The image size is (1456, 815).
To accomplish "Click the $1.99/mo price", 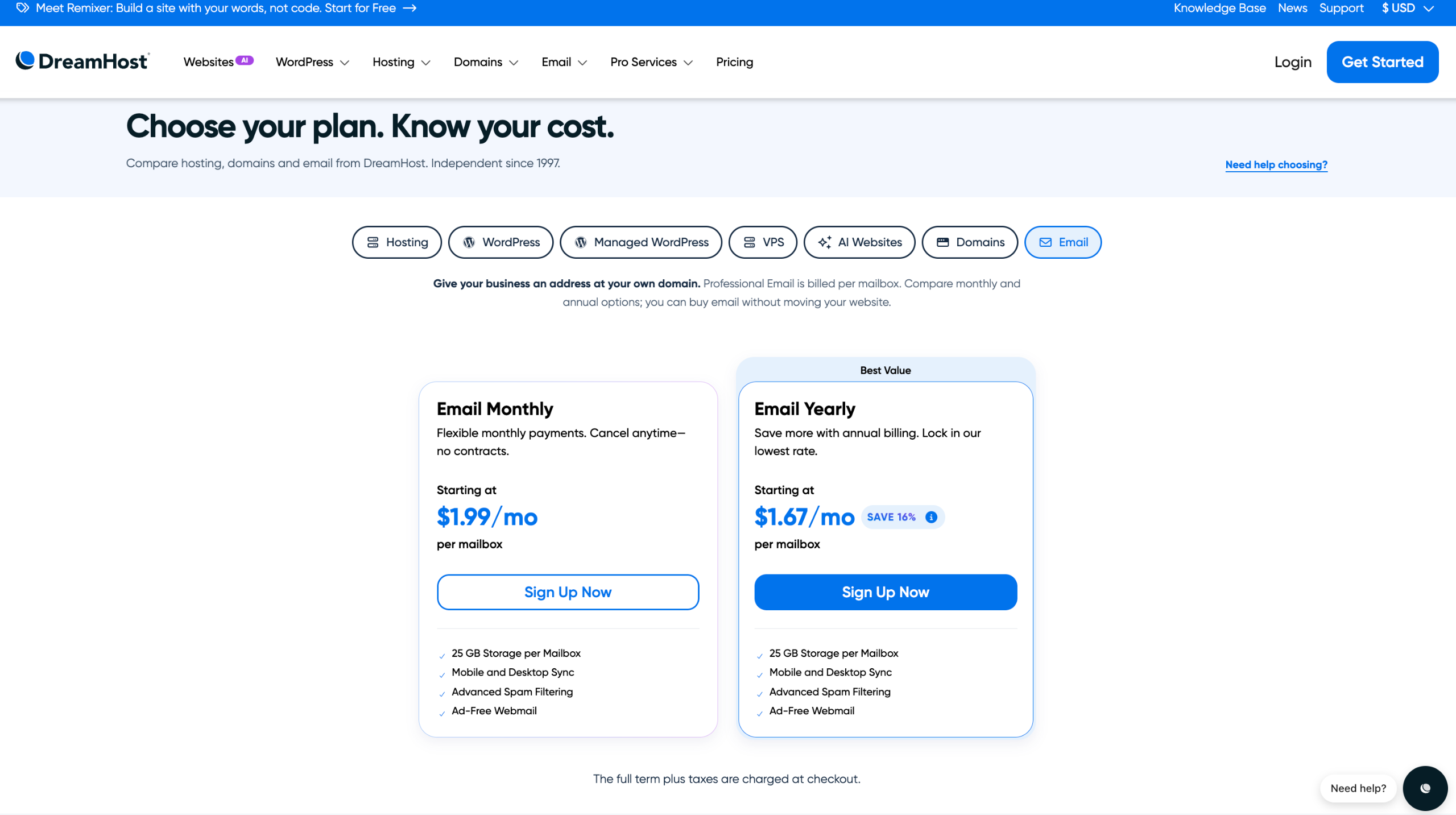I will click(x=487, y=517).
